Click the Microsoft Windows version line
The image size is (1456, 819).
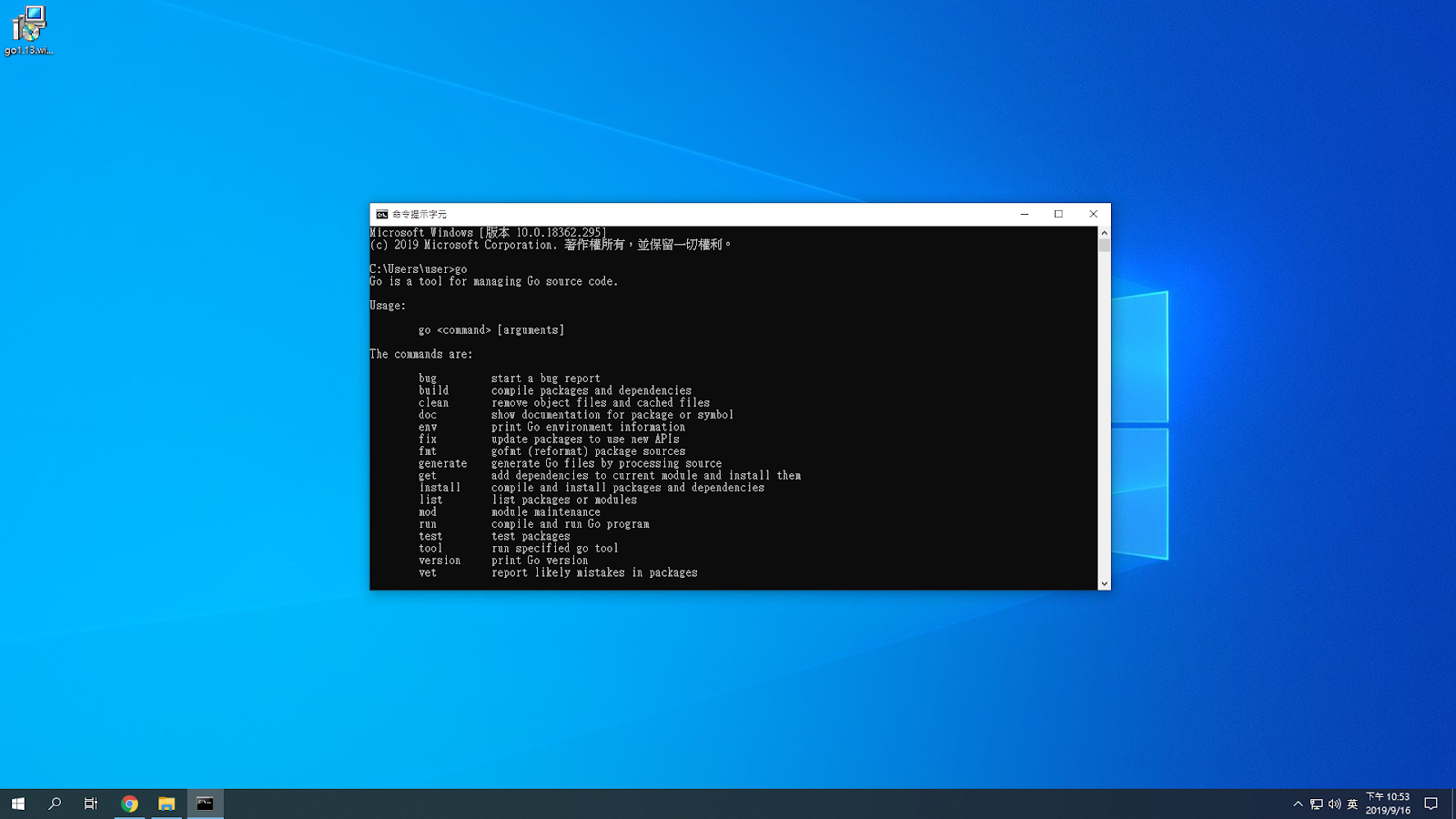coord(488,233)
